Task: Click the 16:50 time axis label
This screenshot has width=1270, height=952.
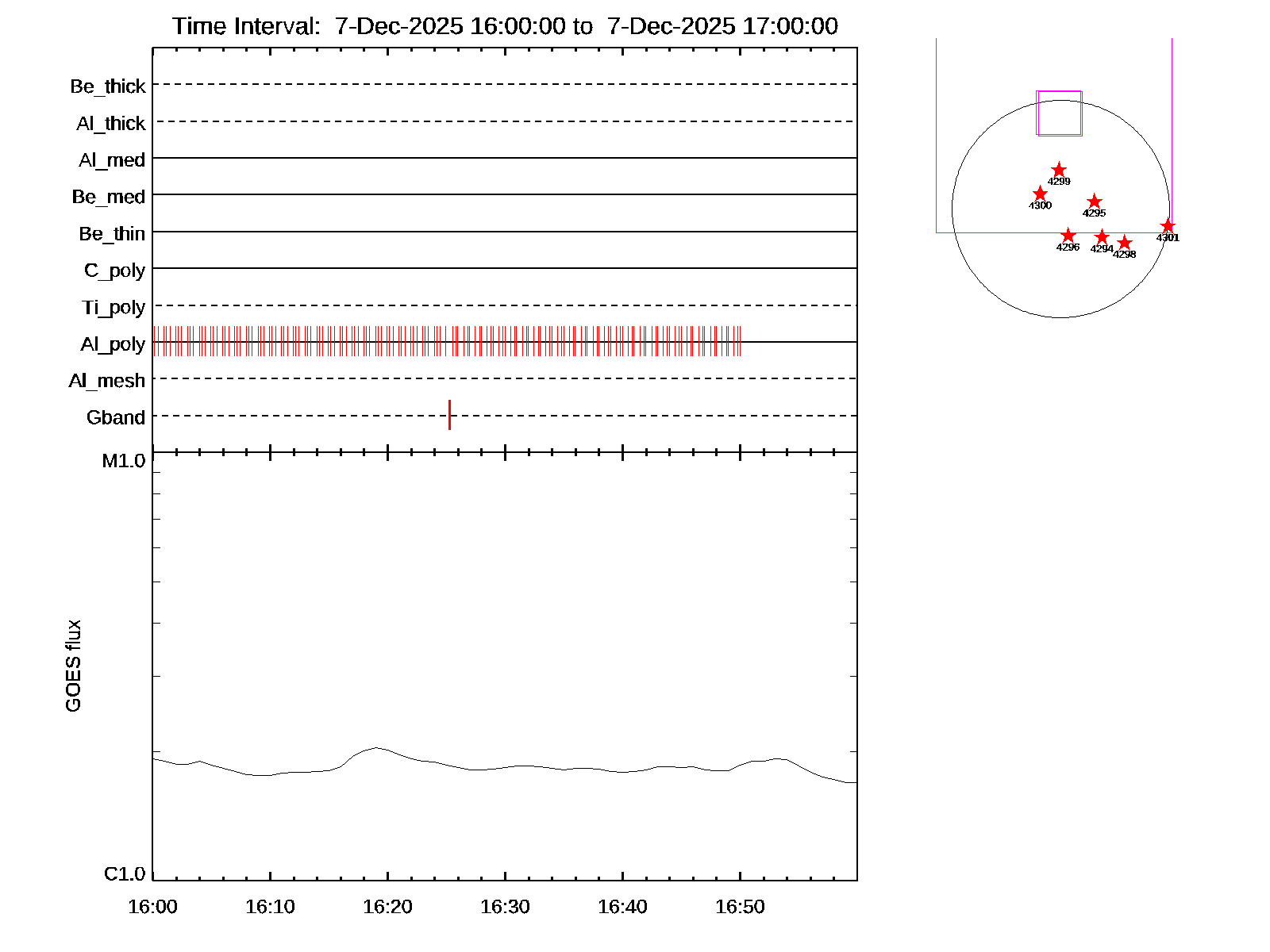Action: click(x=740, y=907)
